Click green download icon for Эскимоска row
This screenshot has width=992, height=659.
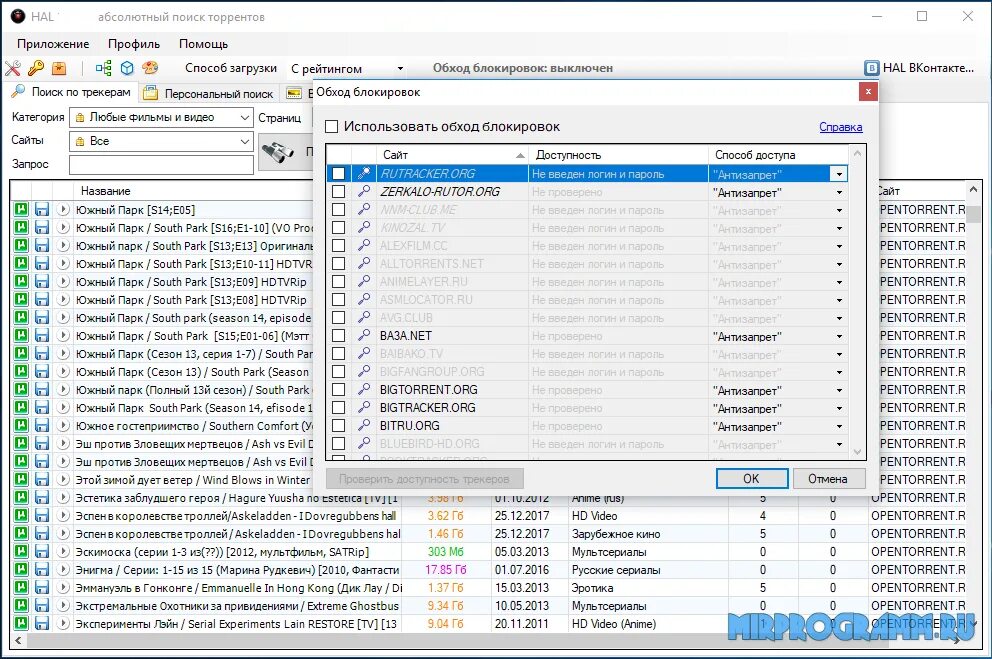pyautogui.click(x=21, y=551)
